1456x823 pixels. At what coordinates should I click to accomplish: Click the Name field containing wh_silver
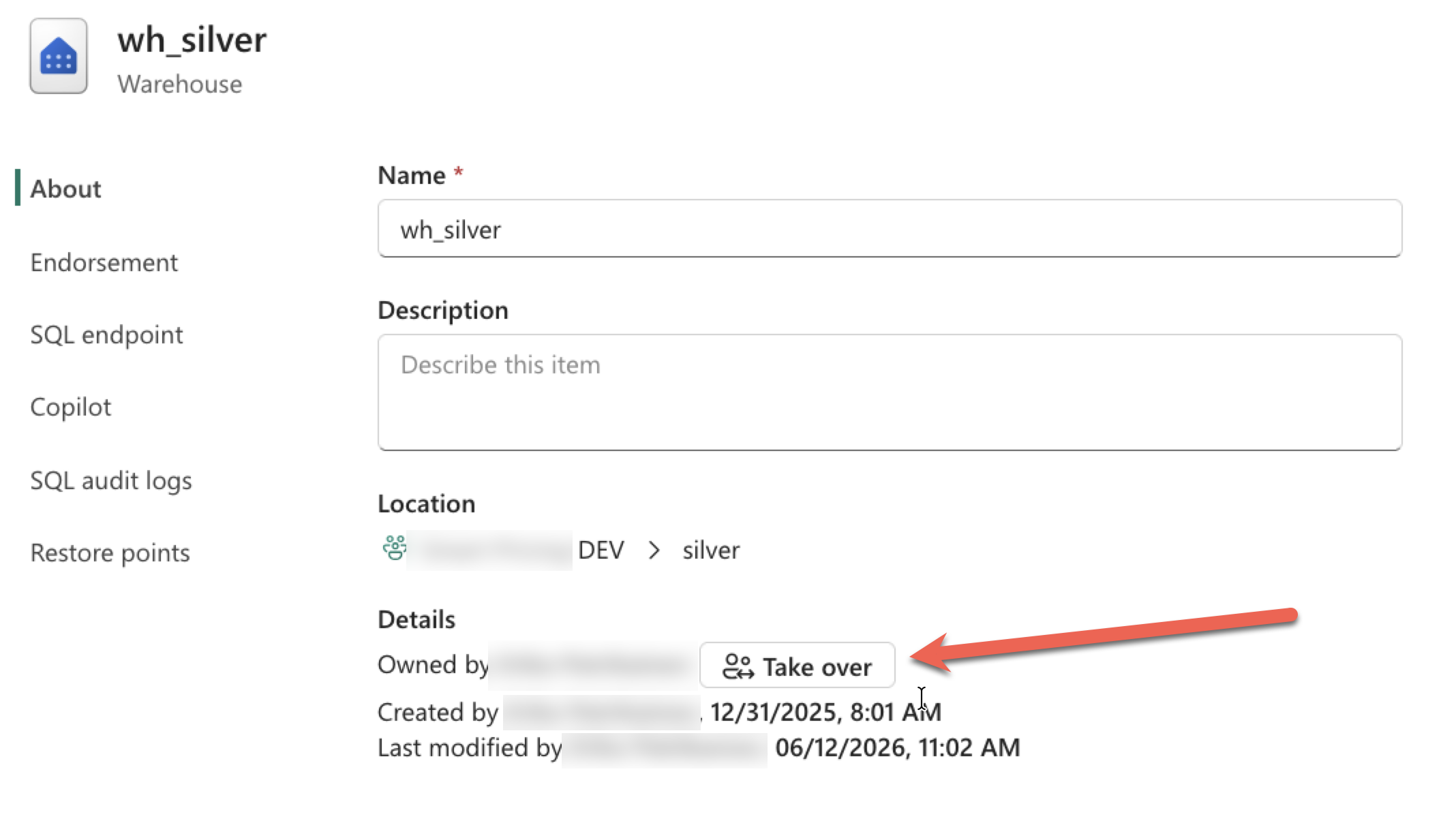point(890,229)
